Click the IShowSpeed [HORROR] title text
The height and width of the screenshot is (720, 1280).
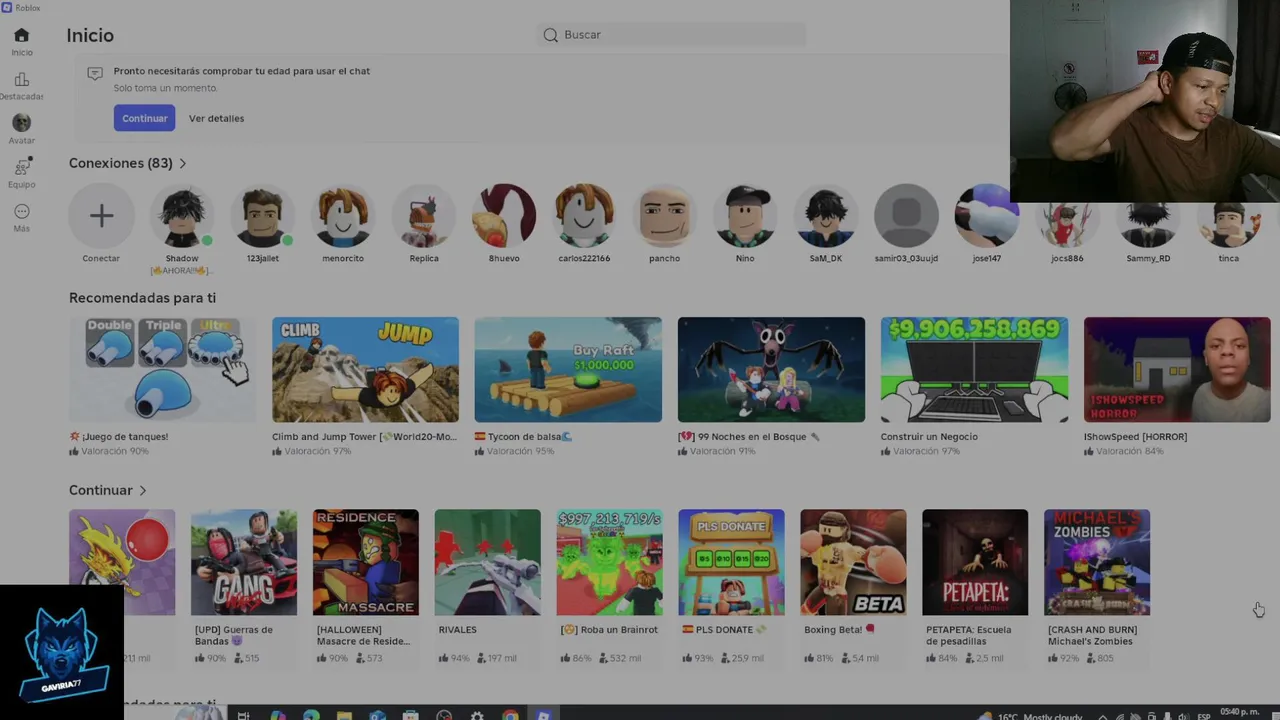tap(1135, 437)
